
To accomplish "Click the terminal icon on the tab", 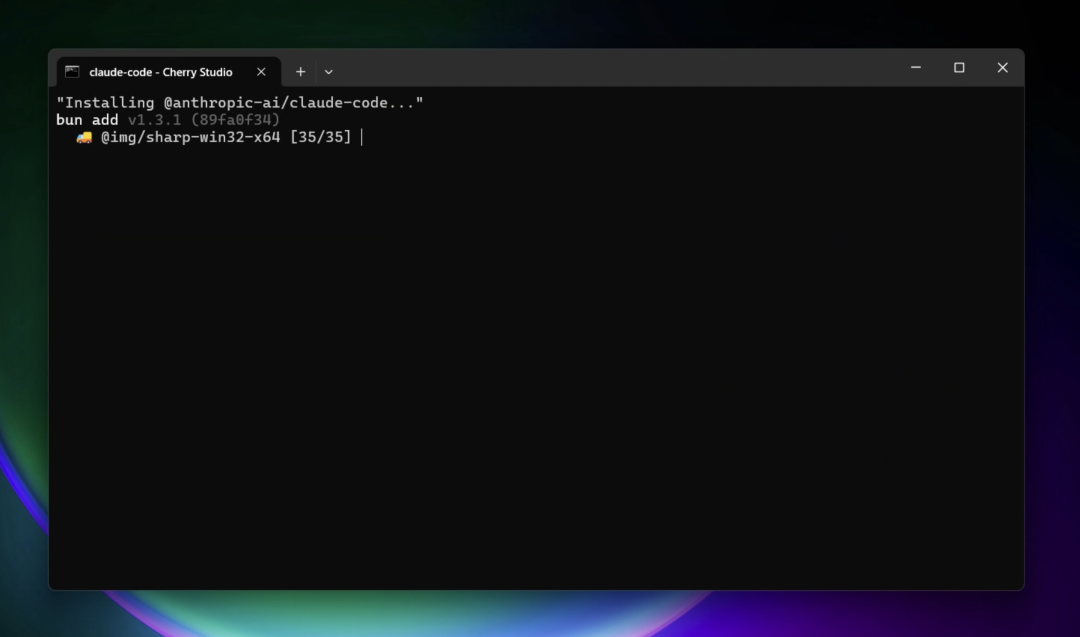I will [72, 72].
